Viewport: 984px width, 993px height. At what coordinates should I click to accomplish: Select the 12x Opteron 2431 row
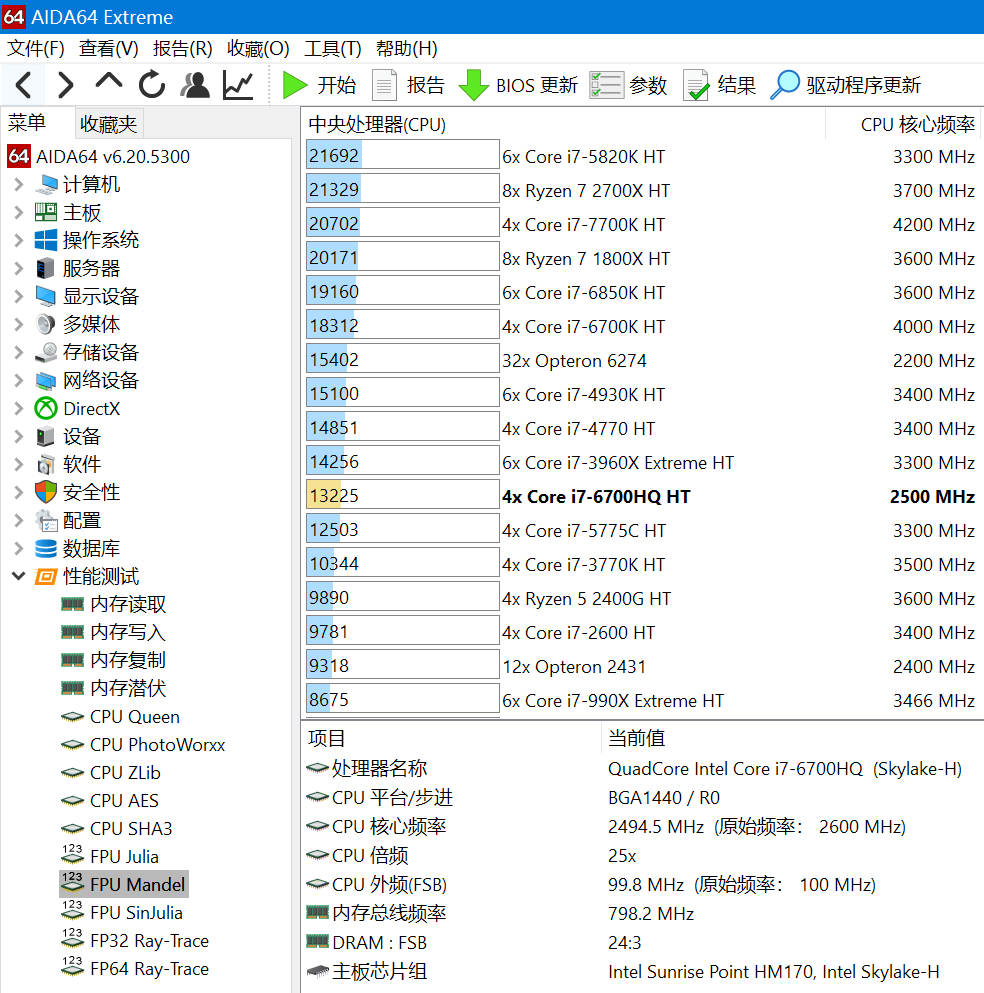click(x=641, y=666)
